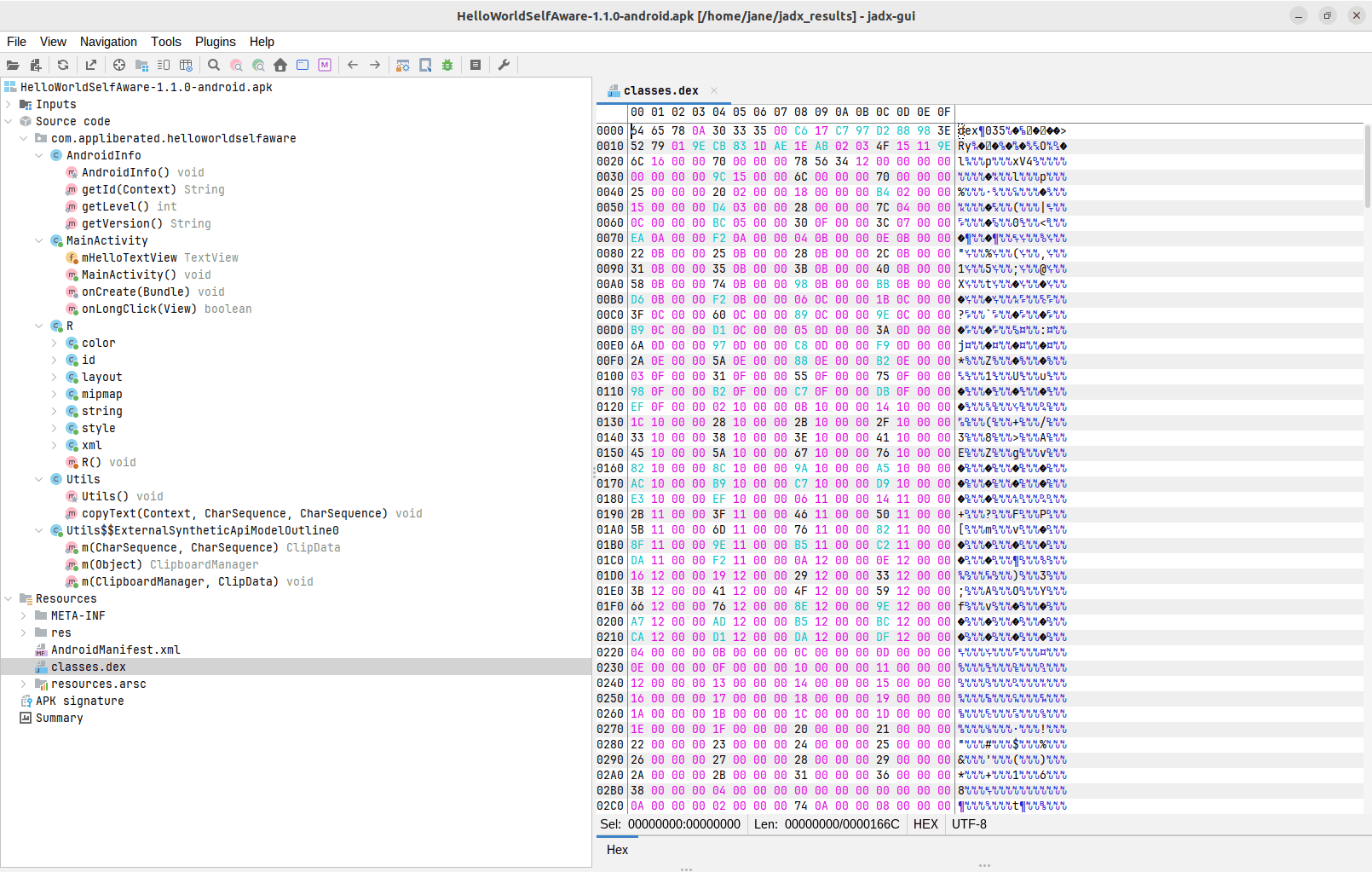
Task: Close the classes.dex tab
Action: pyautogui.click(x=714, y=90)
